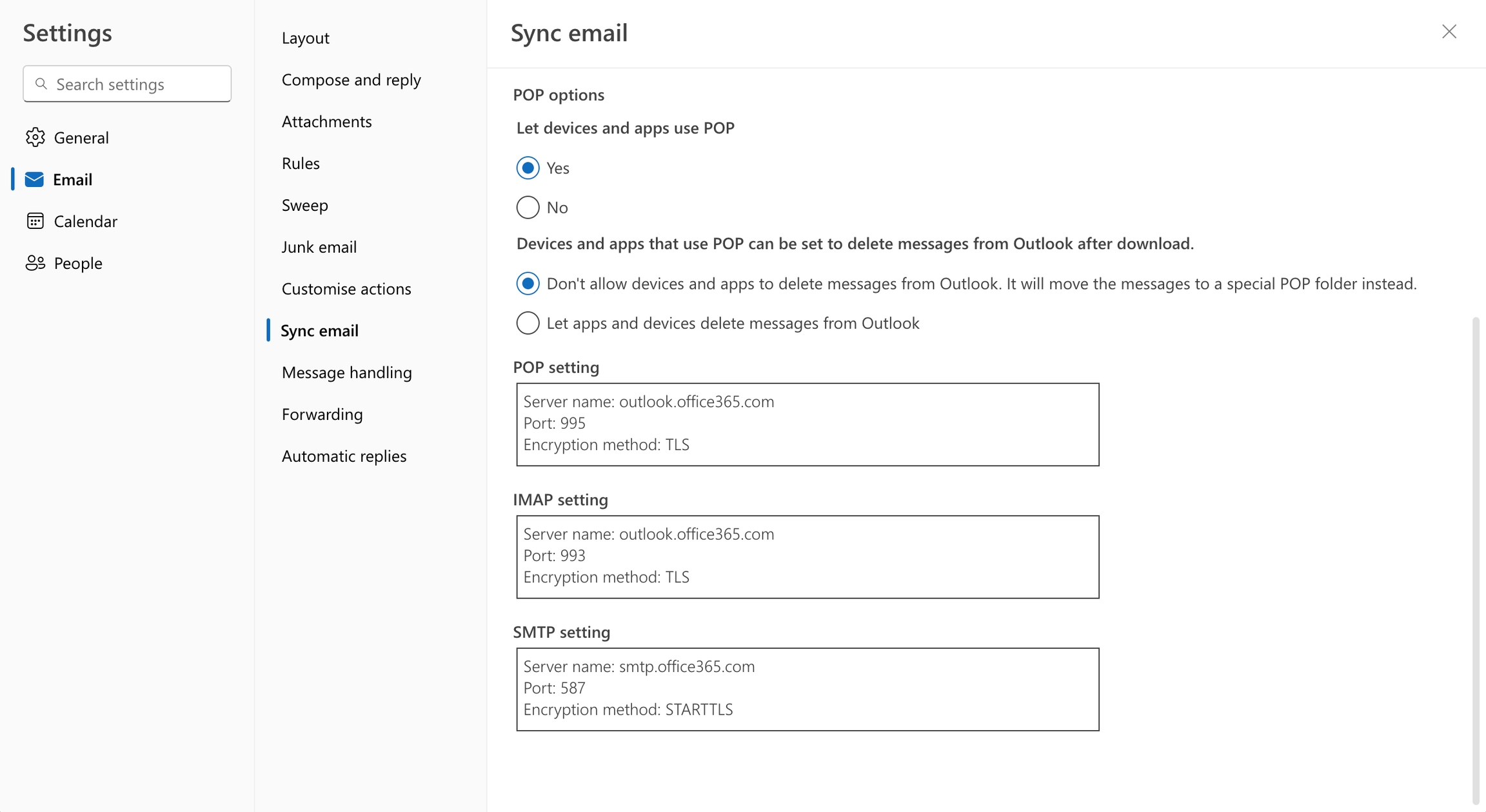Open Forwarding settings
1486x812 pixels.
(322, 415)
